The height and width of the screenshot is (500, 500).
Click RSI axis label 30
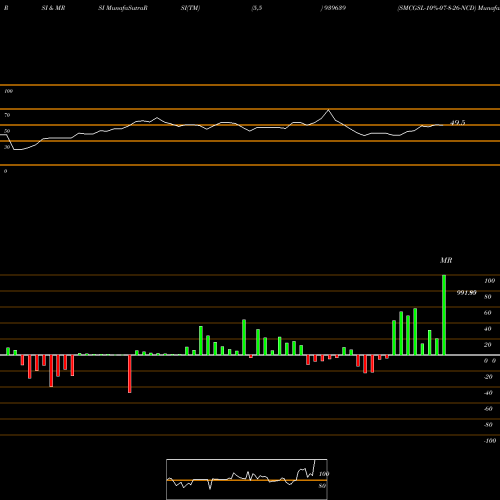pos(7,147)
